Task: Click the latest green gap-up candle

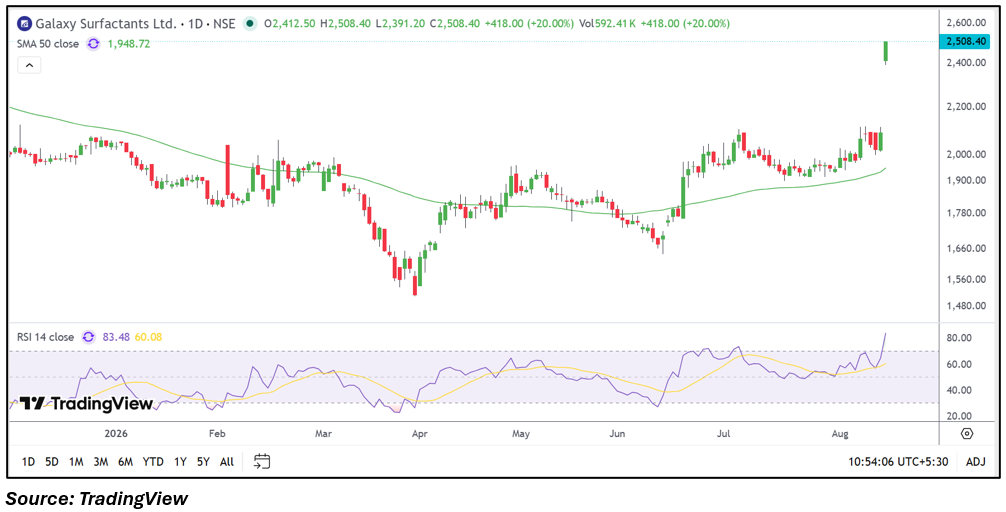Action: [x=886, y=51]
